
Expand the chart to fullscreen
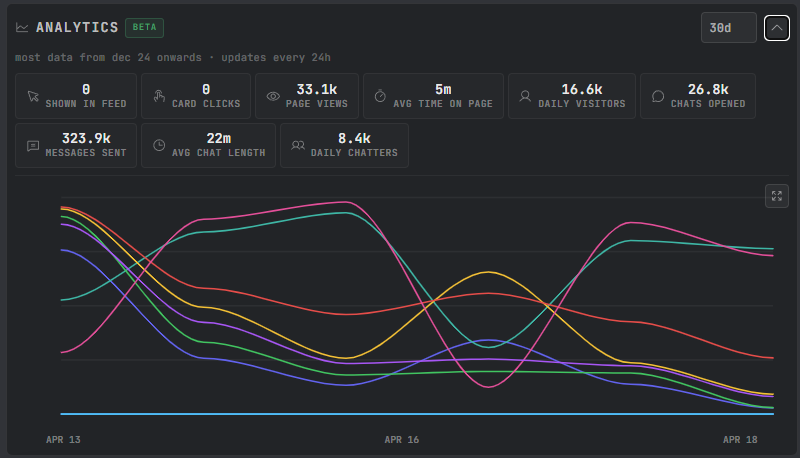click(777, 196)
